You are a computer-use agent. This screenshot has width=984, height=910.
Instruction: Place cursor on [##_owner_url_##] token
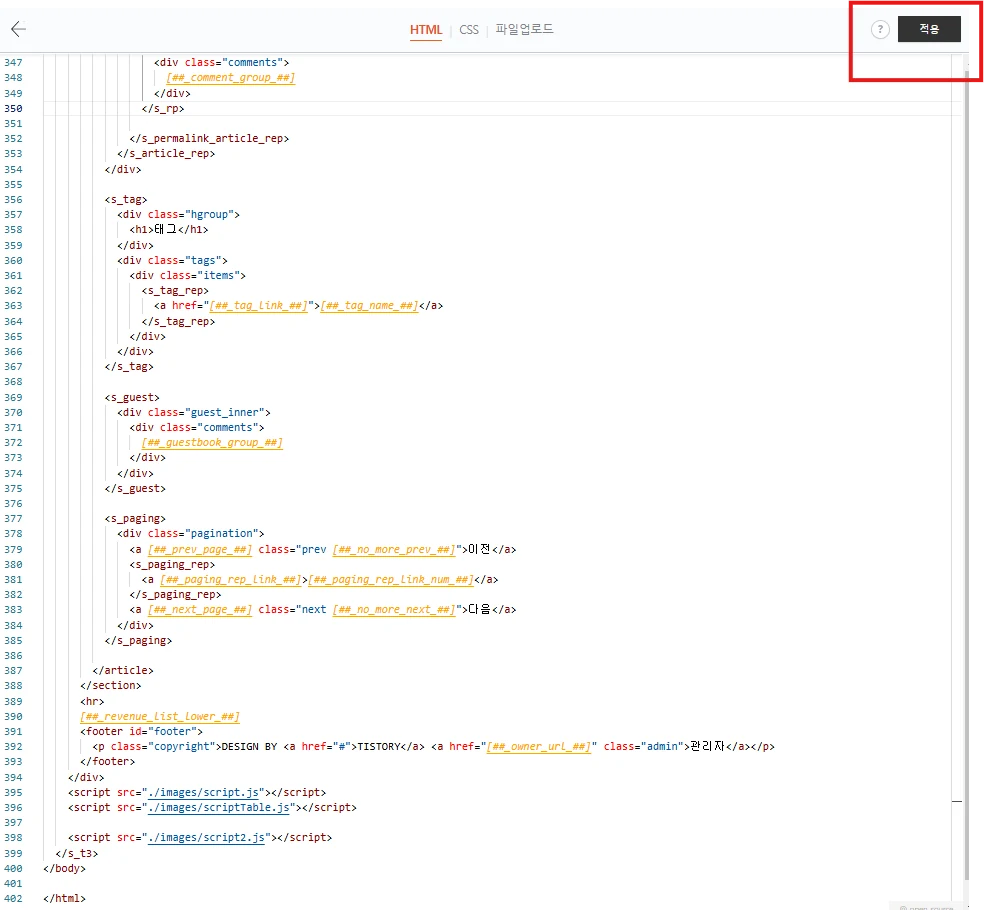(538, 746)
